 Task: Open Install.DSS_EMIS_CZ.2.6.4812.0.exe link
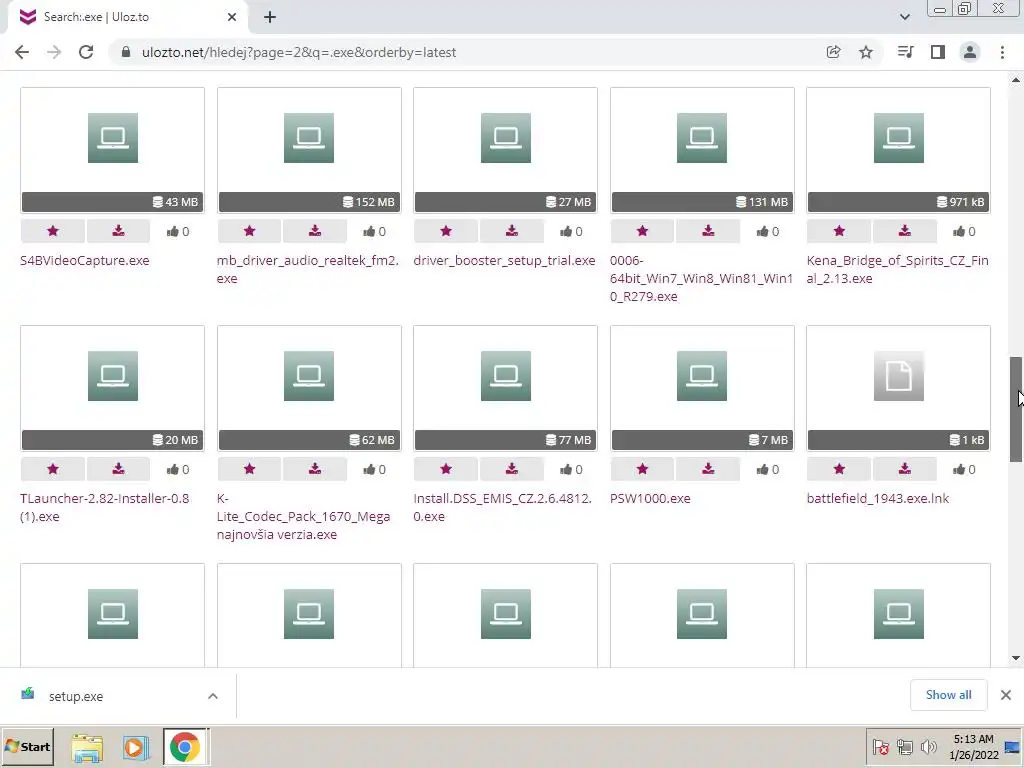(x=502, y=507)
